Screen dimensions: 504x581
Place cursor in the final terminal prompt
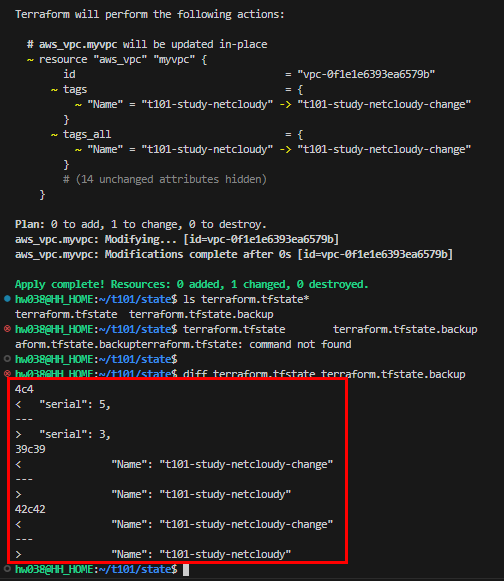186,570
